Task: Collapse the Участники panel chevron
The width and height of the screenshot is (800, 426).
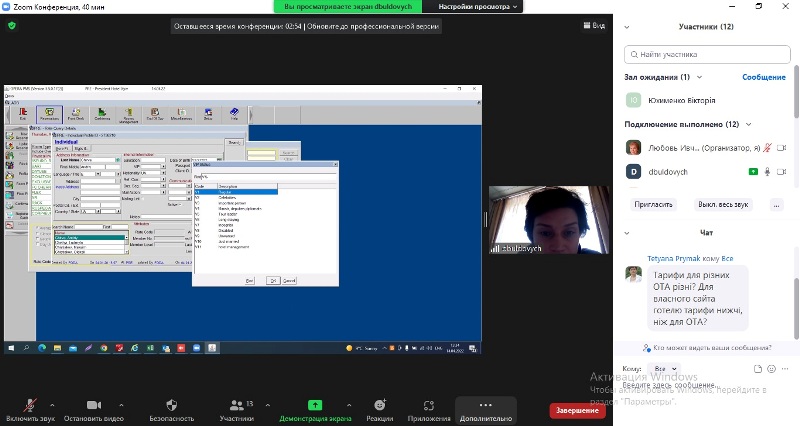Action: click(x=627, y=27)
